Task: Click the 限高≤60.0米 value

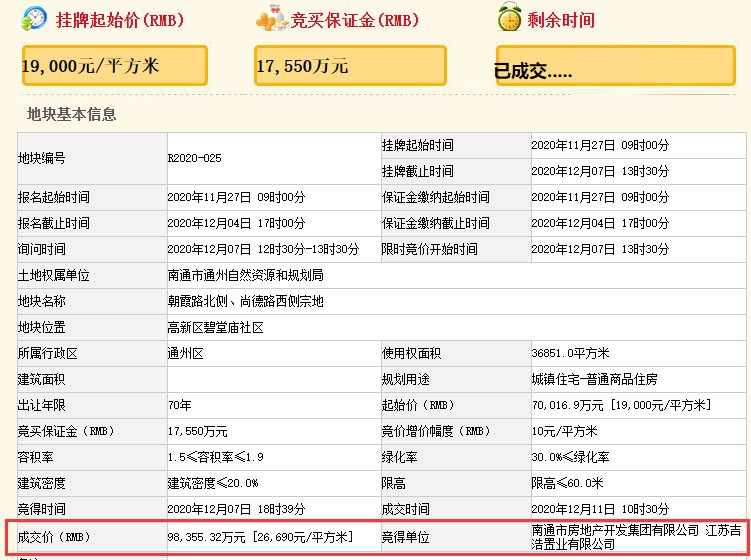Action: pyautogui.click(x=568, y=483)
